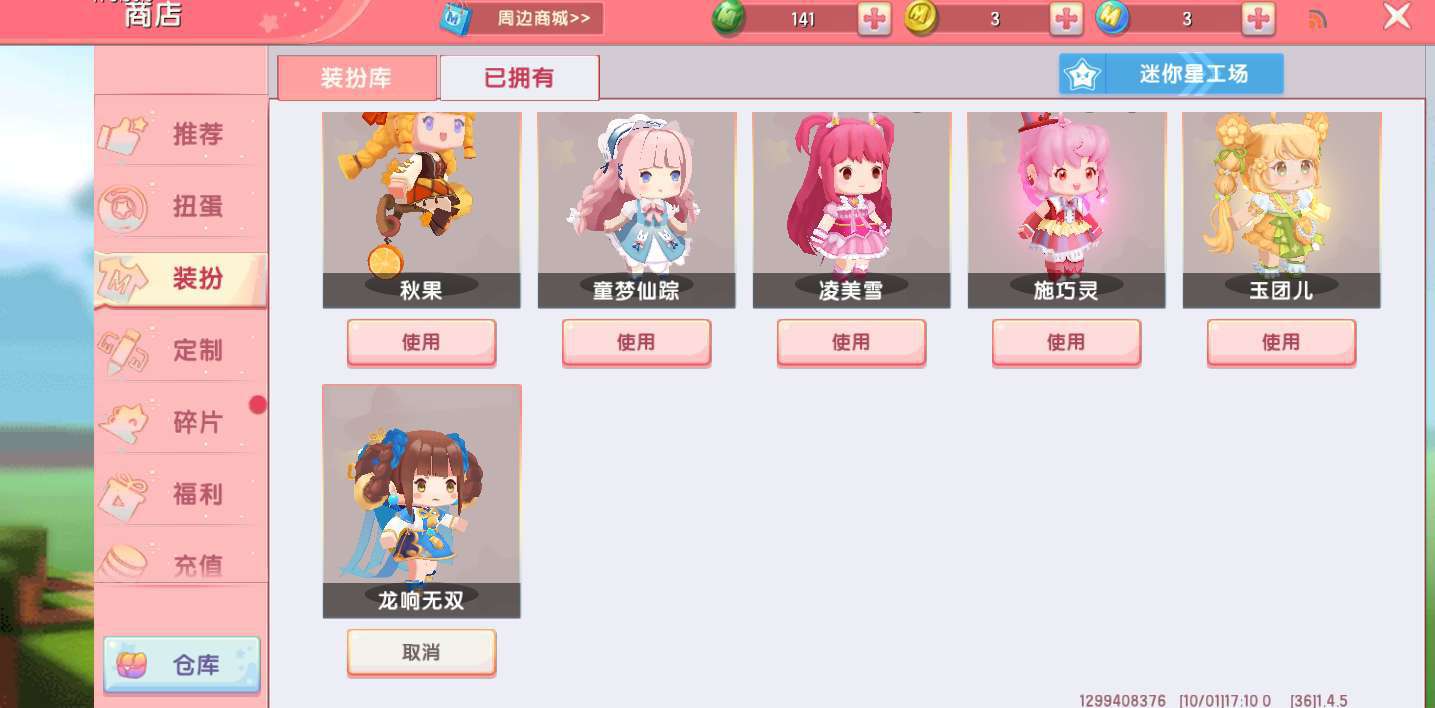
Task: Switch to the 已拥有 tab
Action: [x=519, y=78]
